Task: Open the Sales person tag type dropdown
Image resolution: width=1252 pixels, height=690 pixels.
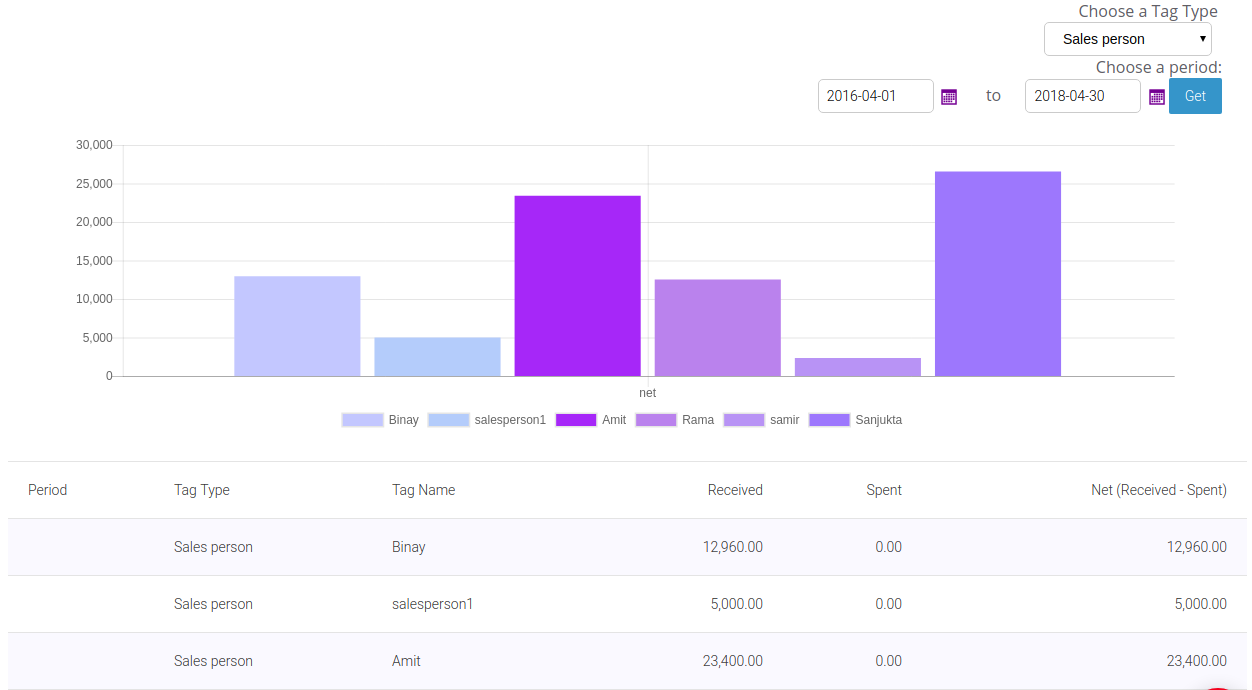Action: pos(1128,39)
